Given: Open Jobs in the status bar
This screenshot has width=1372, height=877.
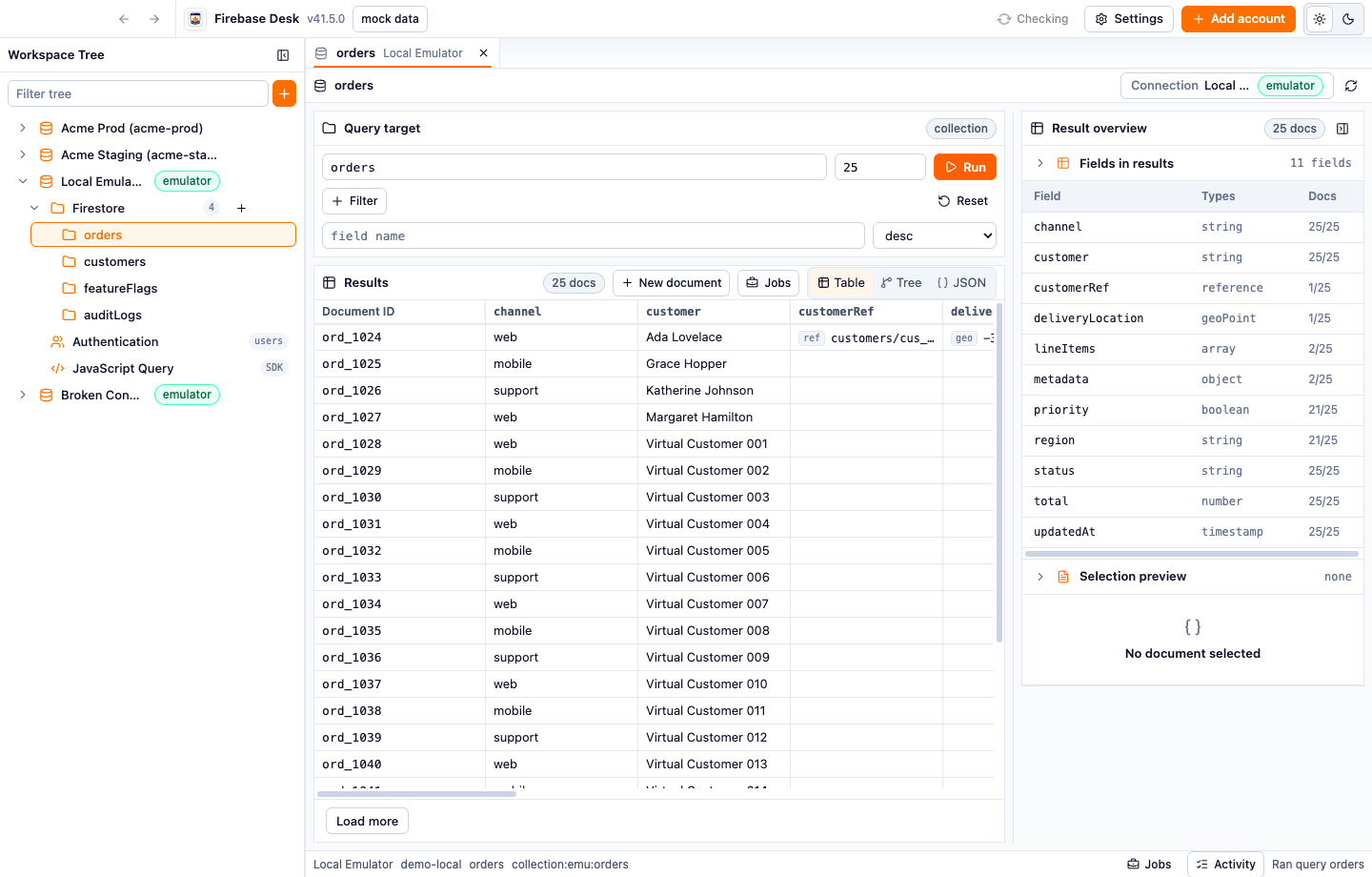Looking at the screenshot, I should pos(1149,865).
